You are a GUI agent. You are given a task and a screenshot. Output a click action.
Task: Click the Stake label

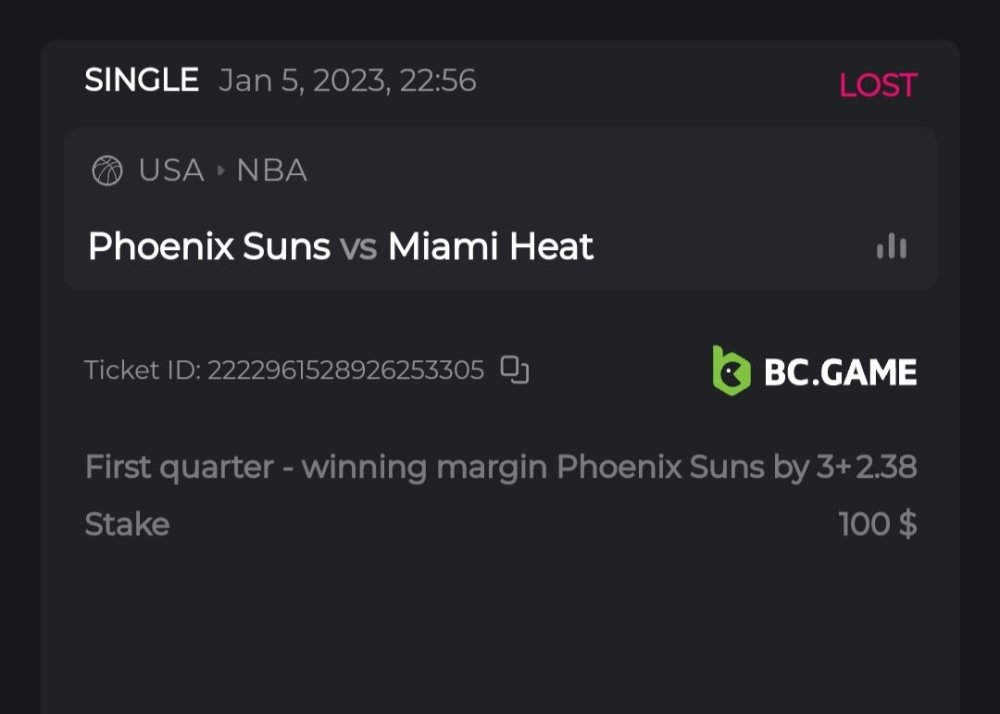(127, 524)
